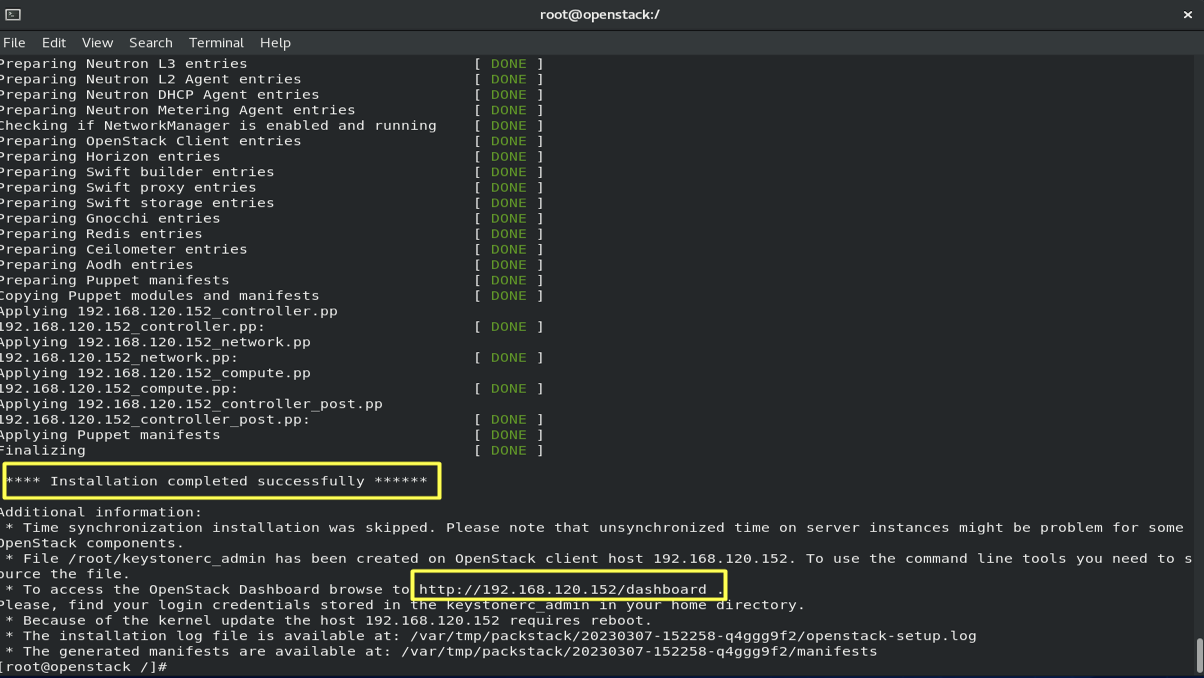
Task: Click the terminal vertical scrollbar thumb
Action: [1199, 655]
